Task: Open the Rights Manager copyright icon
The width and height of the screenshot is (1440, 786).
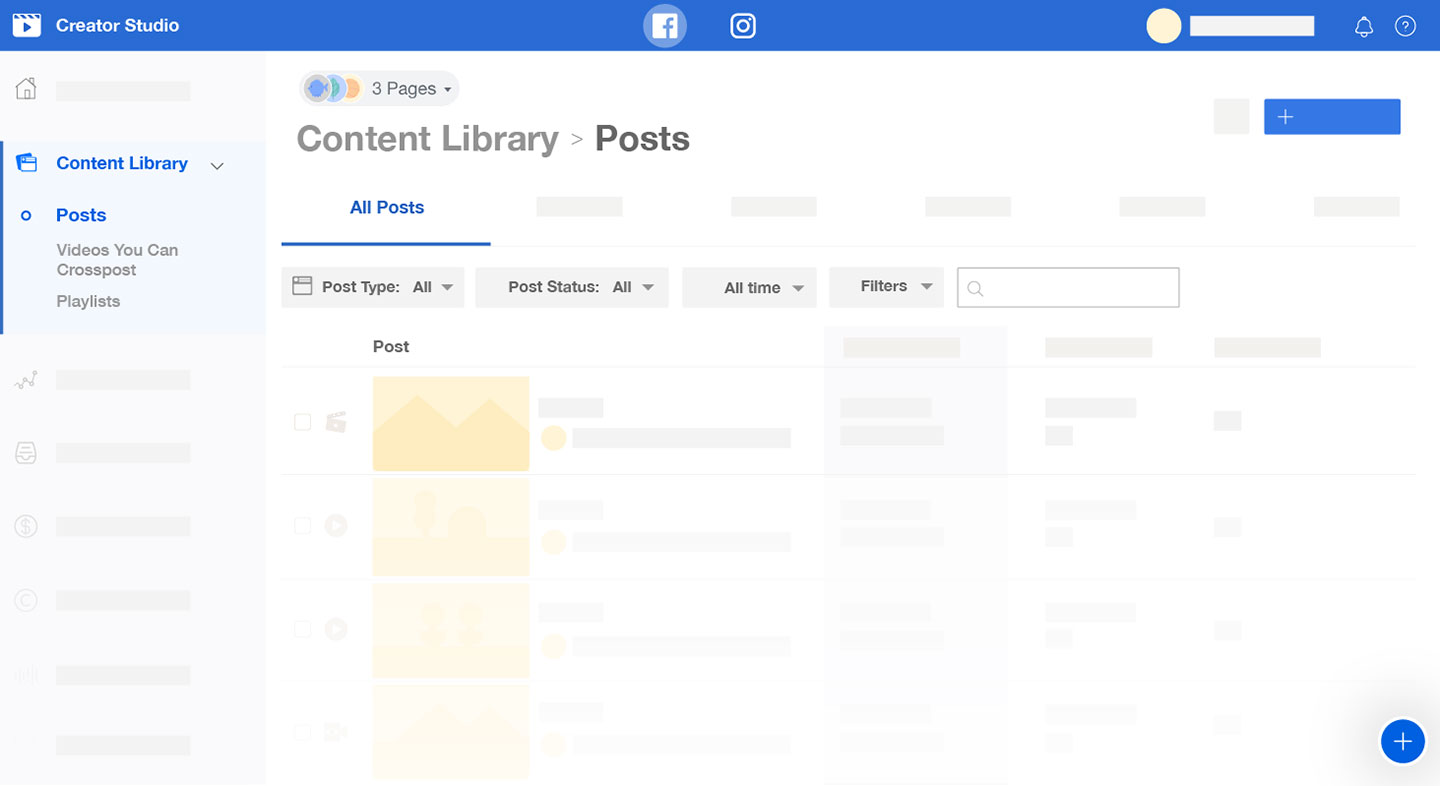Action: [25, 600]
